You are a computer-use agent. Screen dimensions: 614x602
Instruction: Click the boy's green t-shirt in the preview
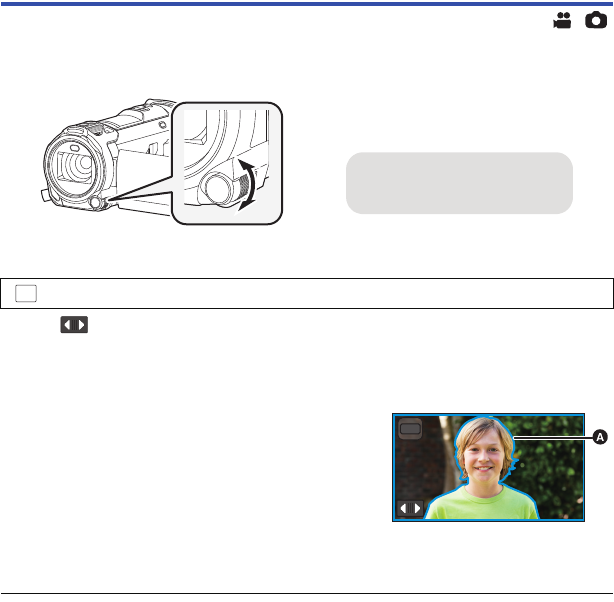482,503
